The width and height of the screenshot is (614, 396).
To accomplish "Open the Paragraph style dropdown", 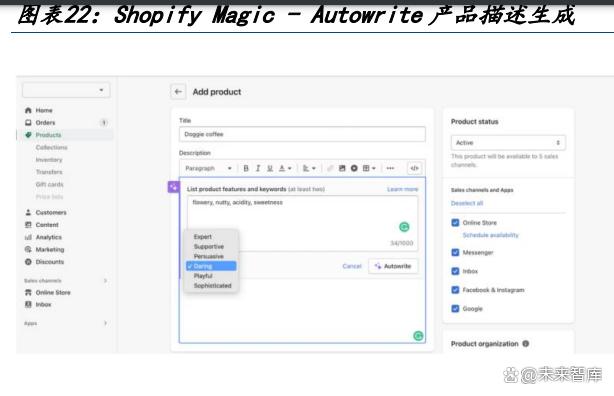I will click(x=208, y=168).
